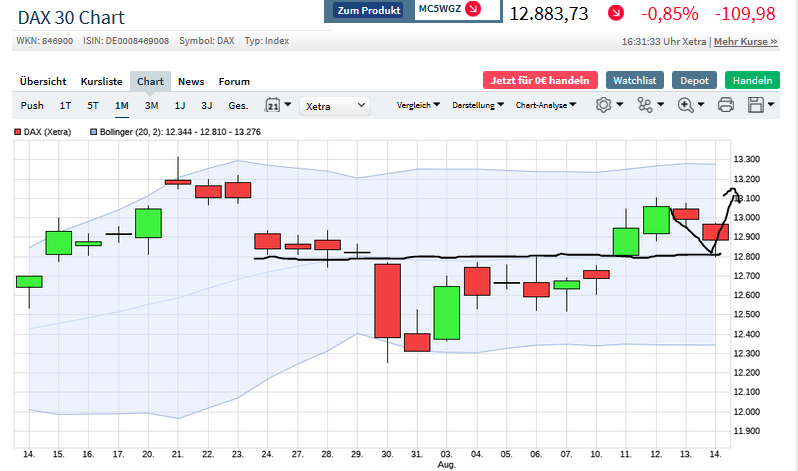The height and width of the screenshot is (471, 798).
Task: Select 1J timeframe
Action: point(180,105)
